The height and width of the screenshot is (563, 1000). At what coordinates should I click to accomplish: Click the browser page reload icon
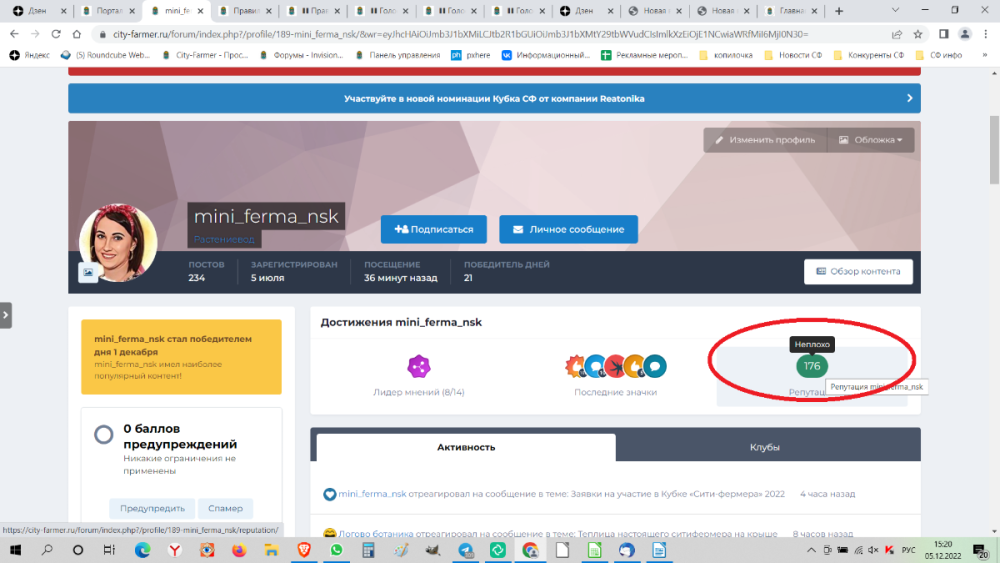pos(57,34)
